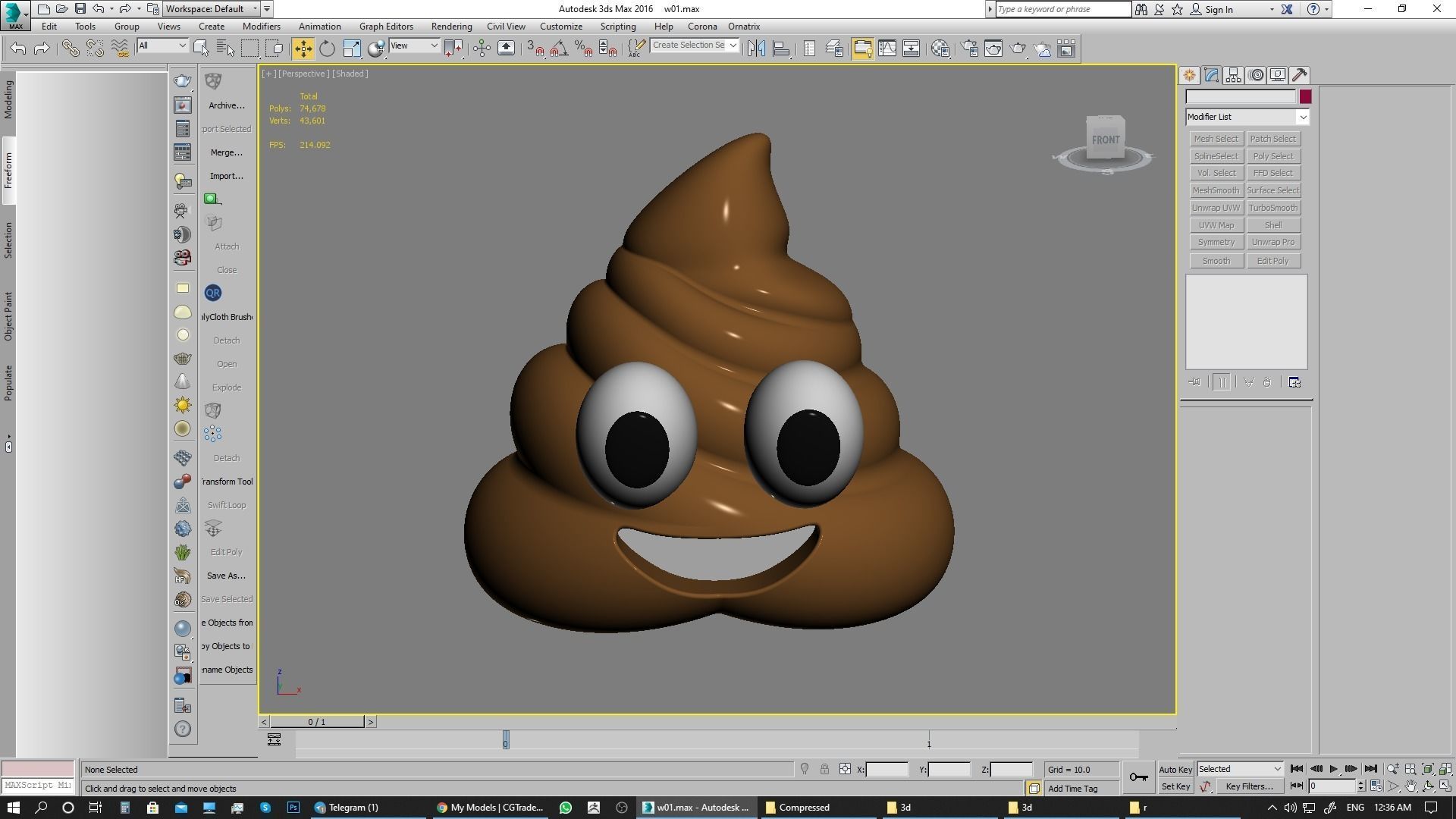This screenshot has width=1456, height=819.
Task: Click the Select and Link tool
Action: (x=71, y=49)
